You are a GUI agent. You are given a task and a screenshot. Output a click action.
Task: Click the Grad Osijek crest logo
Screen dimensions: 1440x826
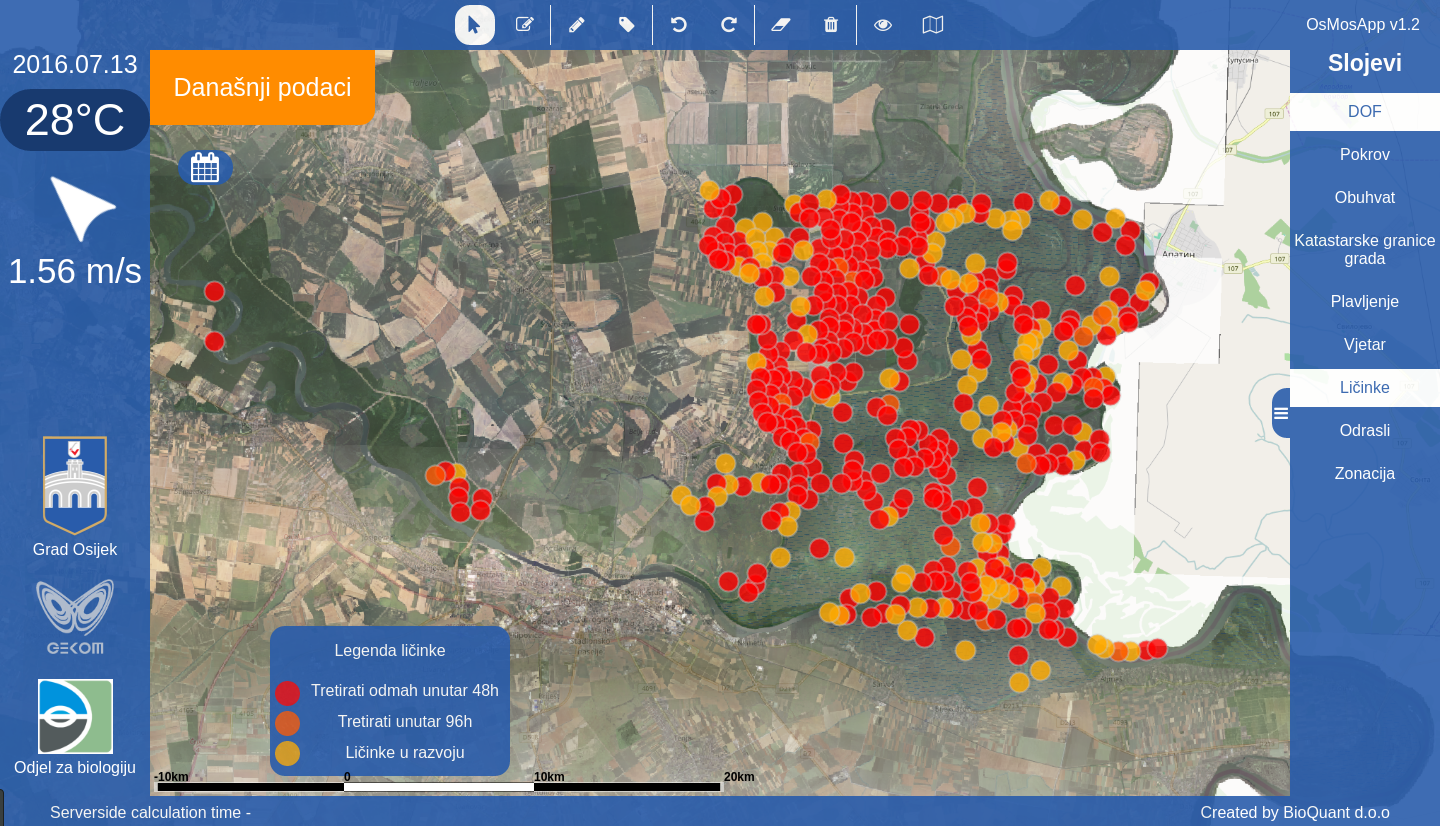pyautogui.click(x=75, y=484)
